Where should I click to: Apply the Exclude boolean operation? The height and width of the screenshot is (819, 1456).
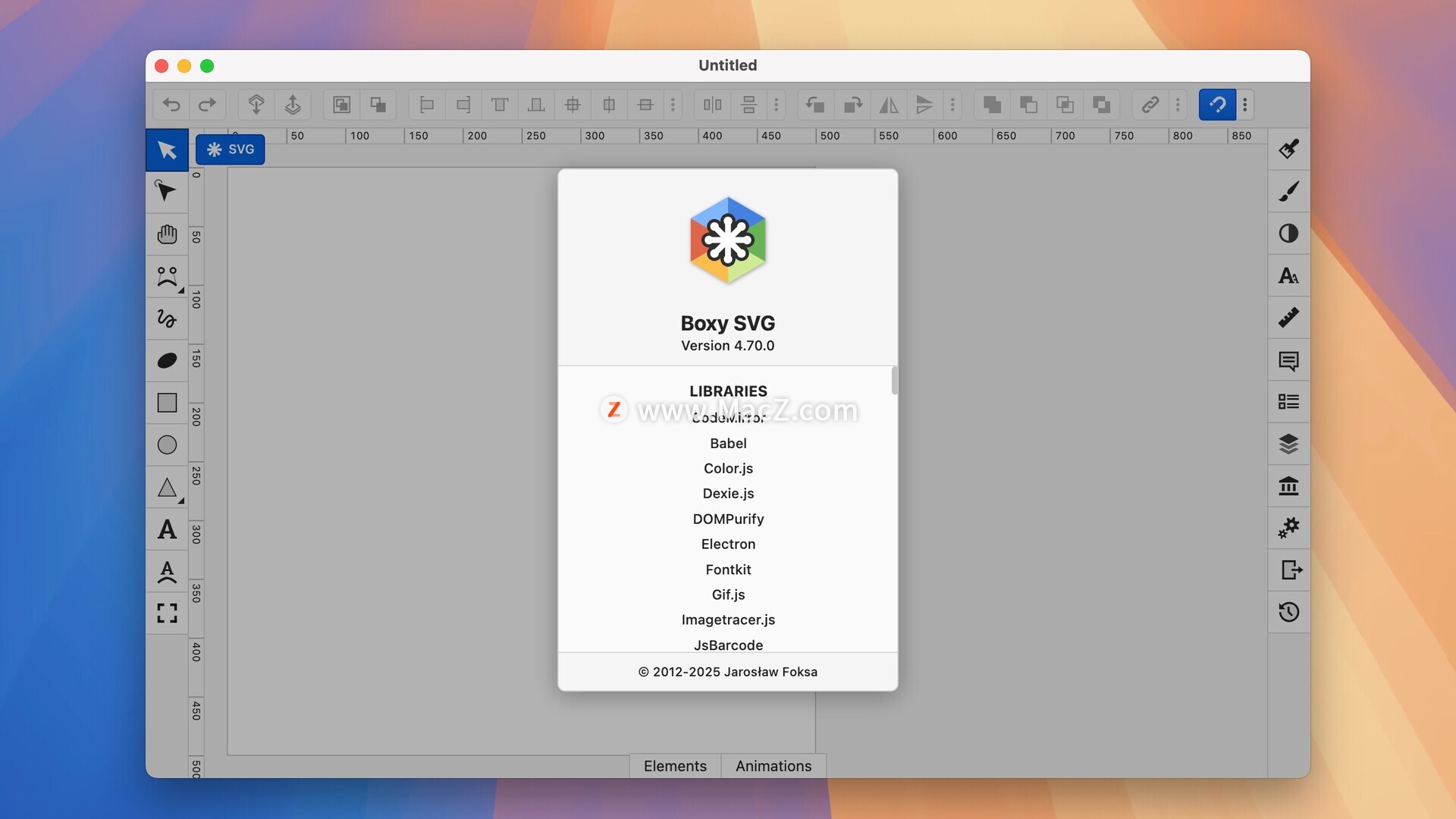coord(1101,105)
